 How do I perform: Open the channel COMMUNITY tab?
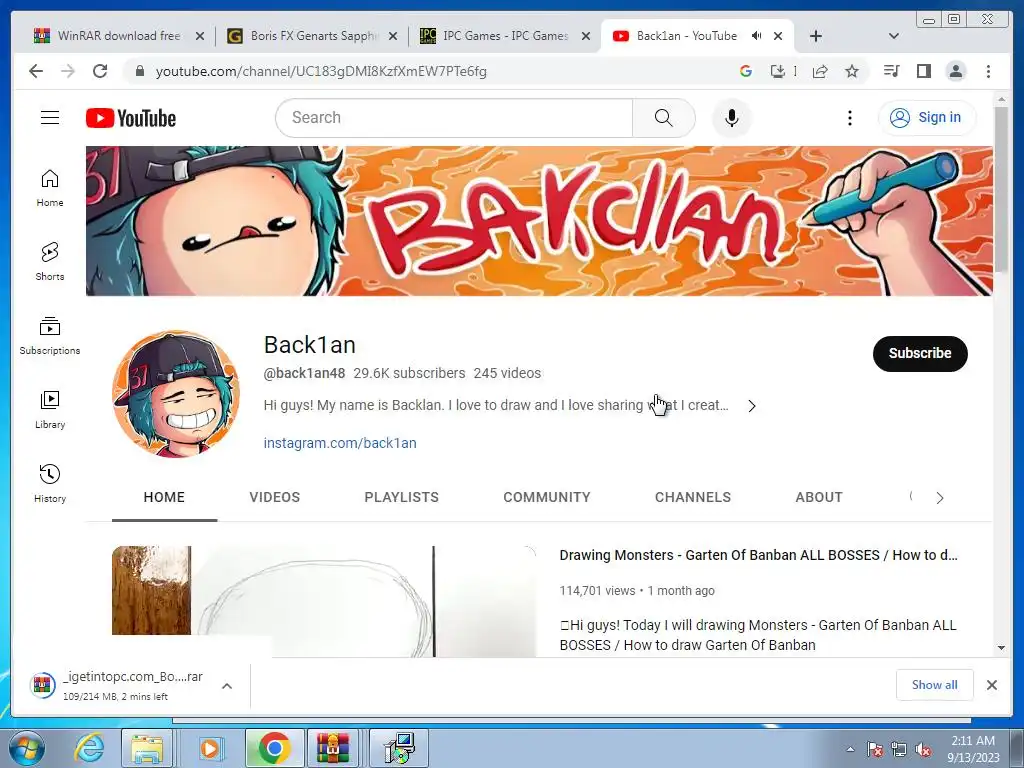click(547, 497)
